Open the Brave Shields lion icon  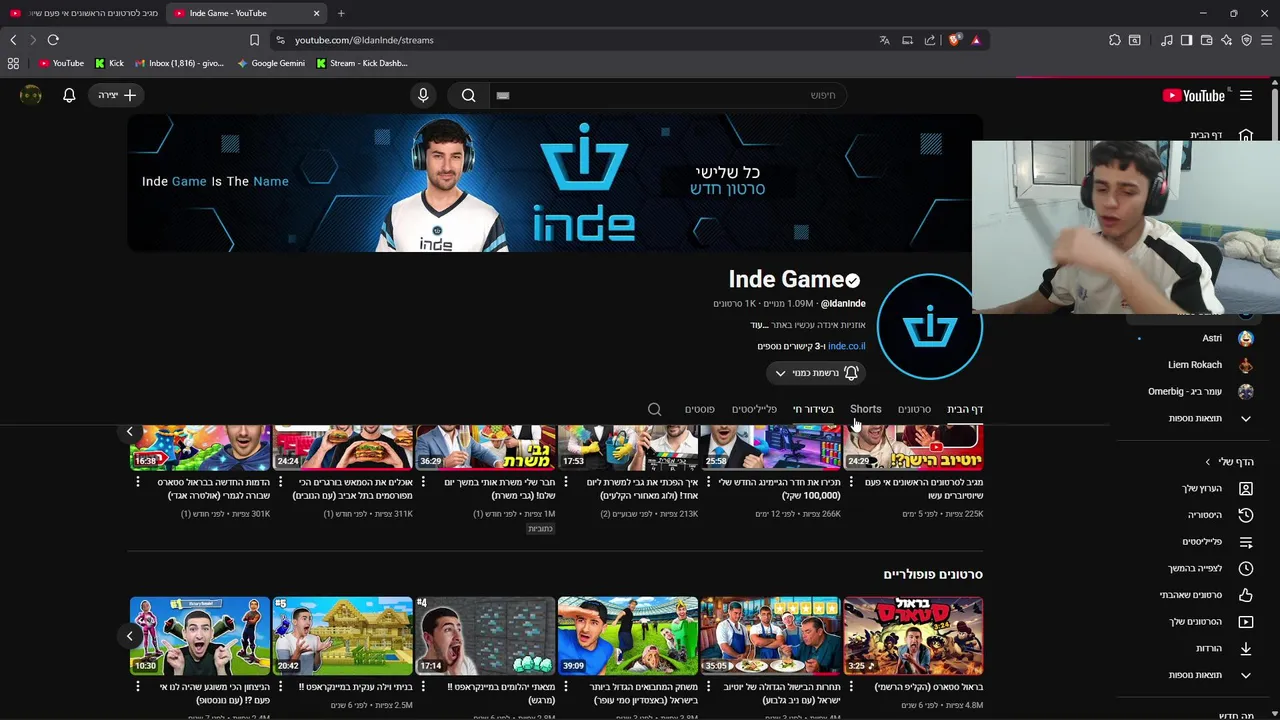(955, 40)
